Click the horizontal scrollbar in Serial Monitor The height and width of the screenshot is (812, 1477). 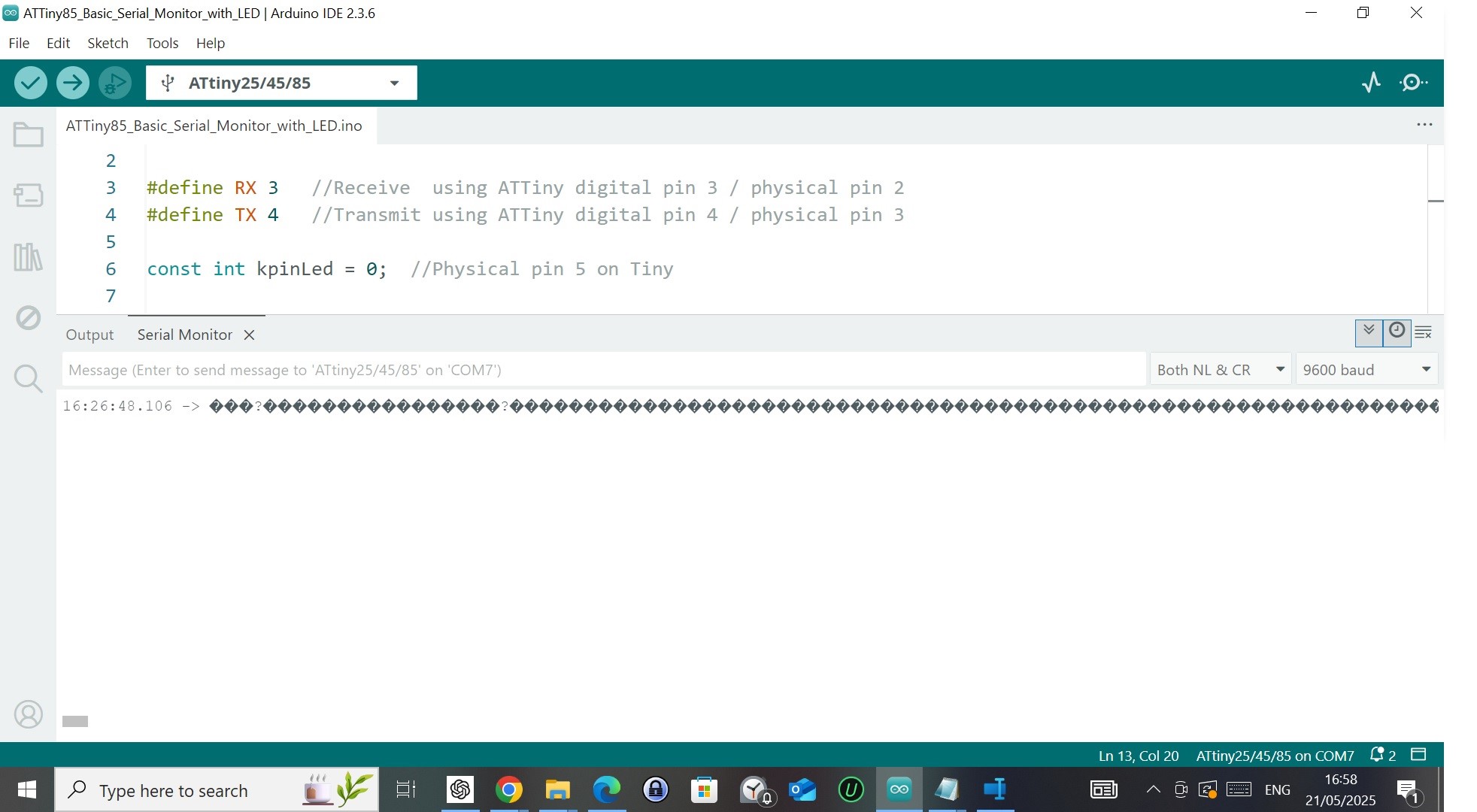tap(75, 721)
